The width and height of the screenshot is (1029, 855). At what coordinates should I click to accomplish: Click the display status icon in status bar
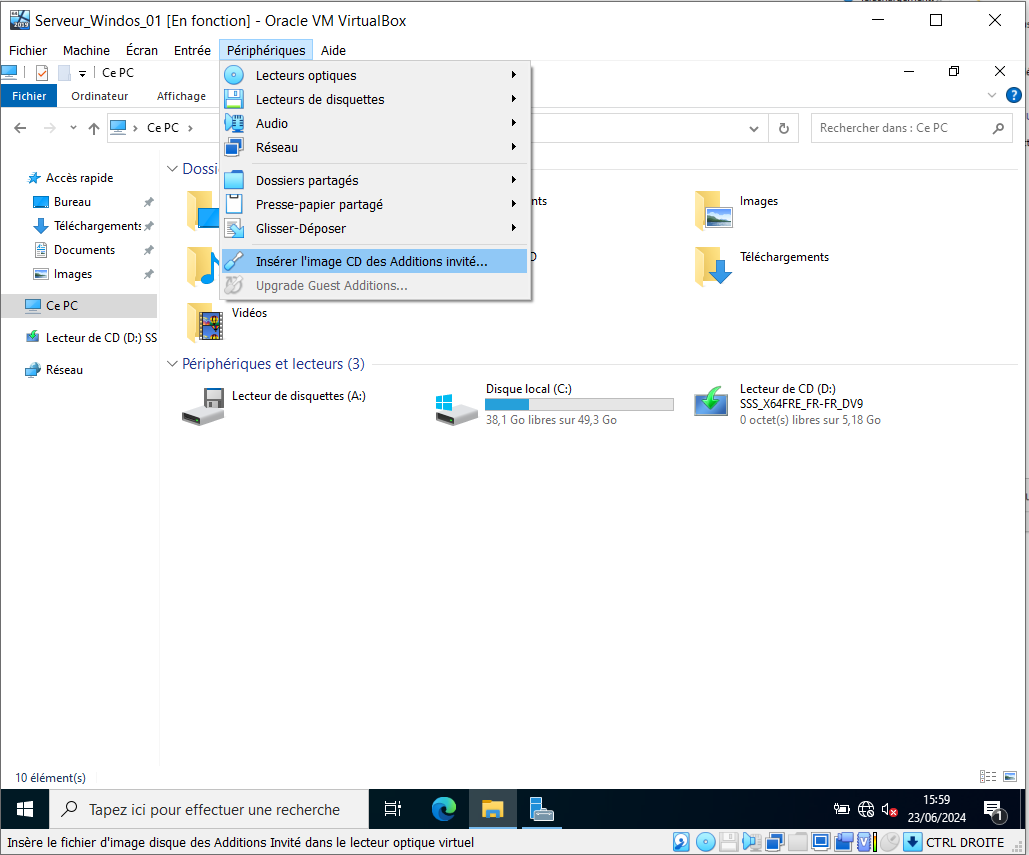pos(820,842)
